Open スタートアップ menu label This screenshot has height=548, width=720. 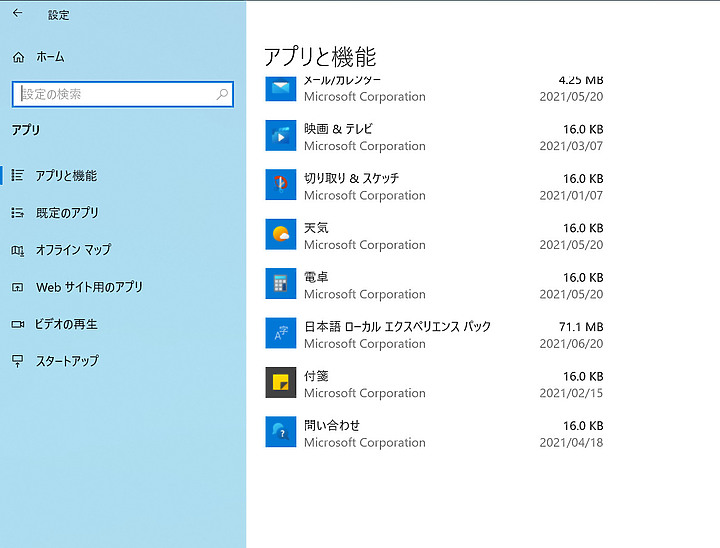pos(67,361)
